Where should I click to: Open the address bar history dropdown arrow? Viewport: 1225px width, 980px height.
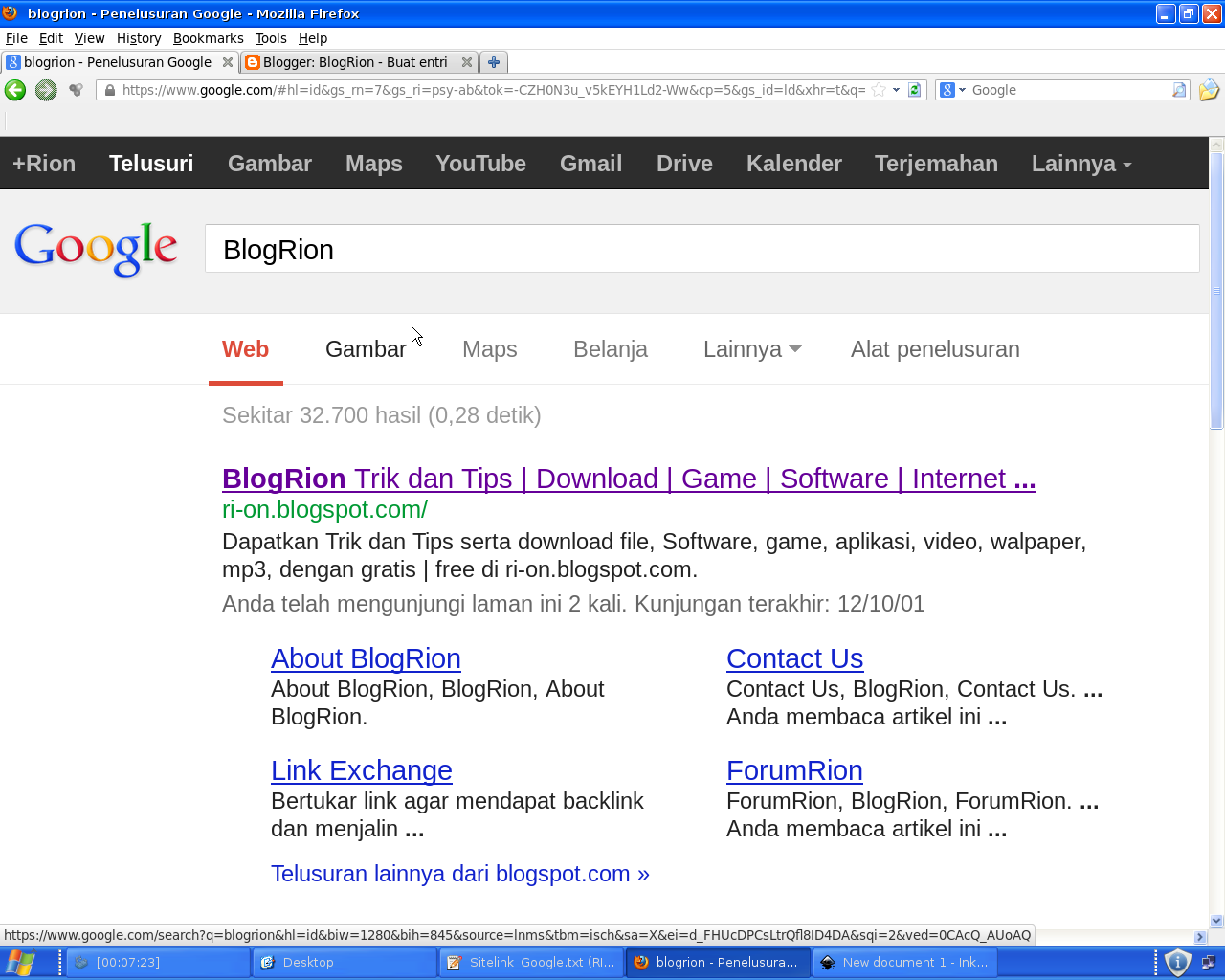click(896, 90)
